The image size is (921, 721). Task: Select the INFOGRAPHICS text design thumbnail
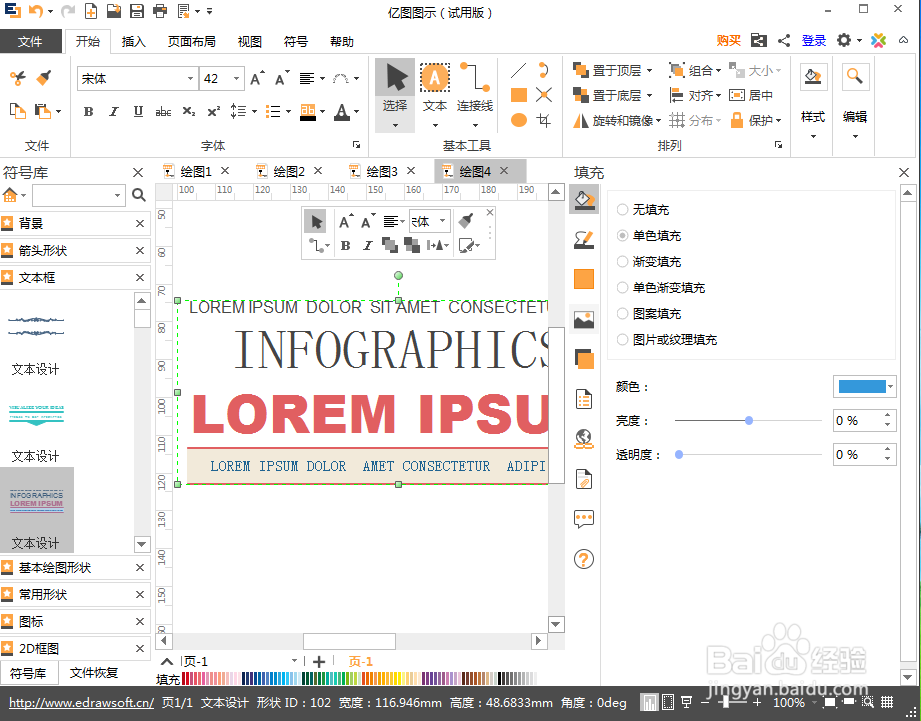[36, 510]
